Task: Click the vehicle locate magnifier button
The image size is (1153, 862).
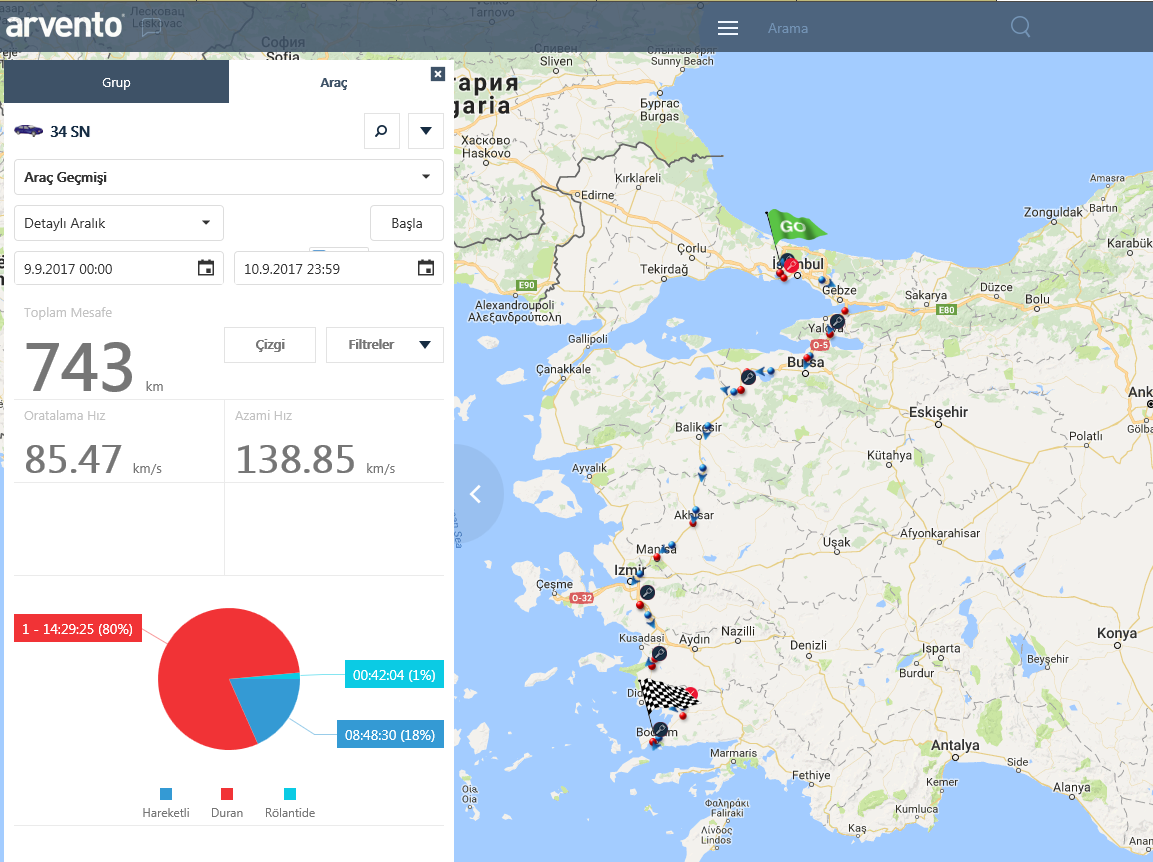Action: pyautogui.click(x=382, y=131)
